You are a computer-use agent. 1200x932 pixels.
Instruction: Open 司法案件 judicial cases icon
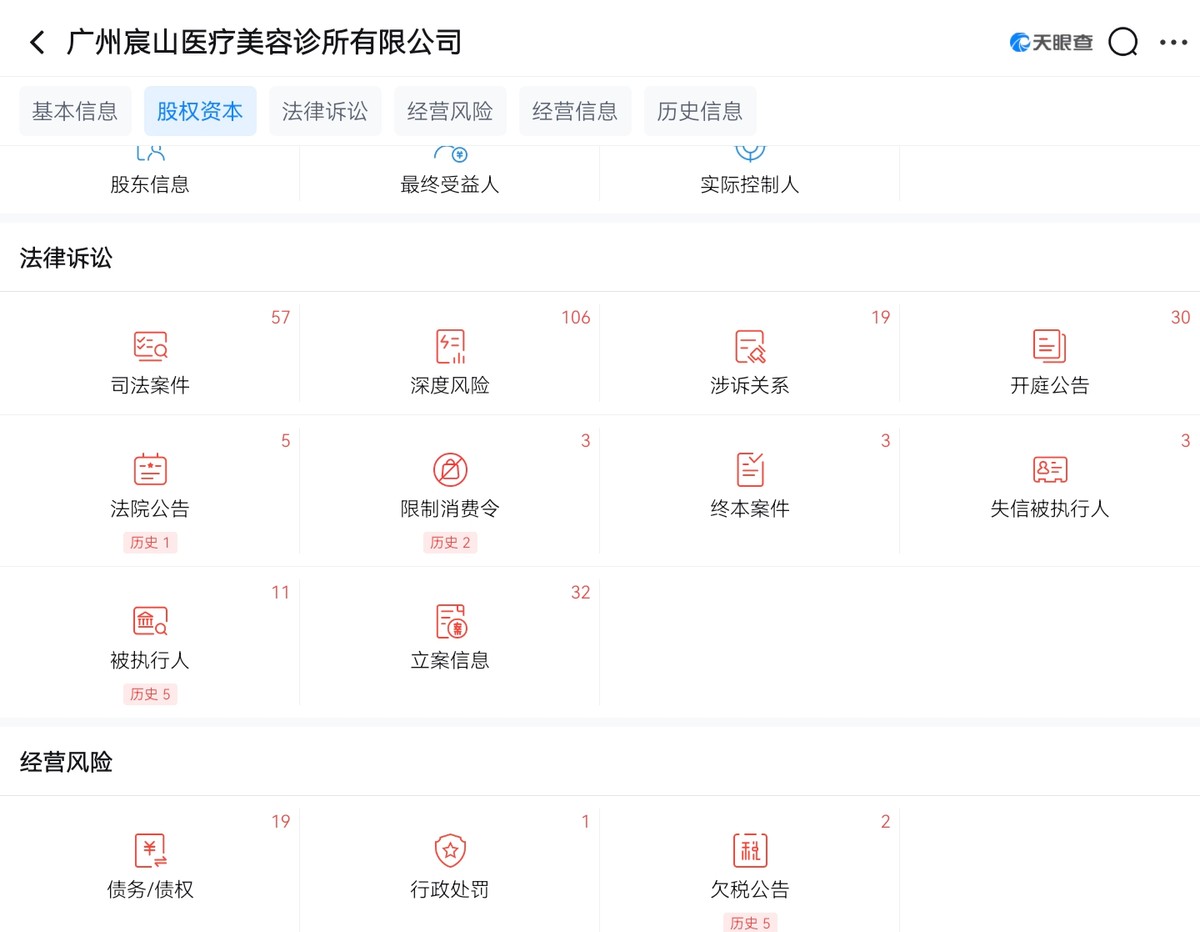[x=150, y=347]
